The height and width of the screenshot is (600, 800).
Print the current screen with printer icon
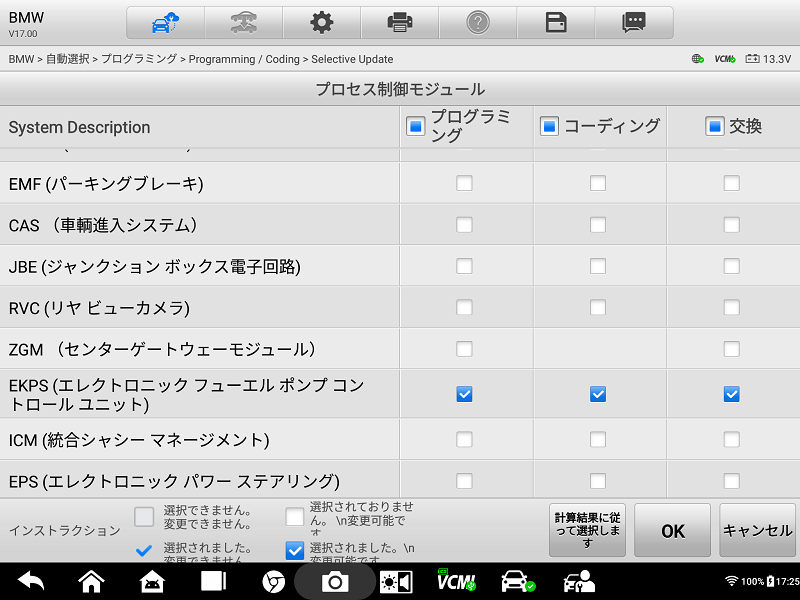(399, 23)
